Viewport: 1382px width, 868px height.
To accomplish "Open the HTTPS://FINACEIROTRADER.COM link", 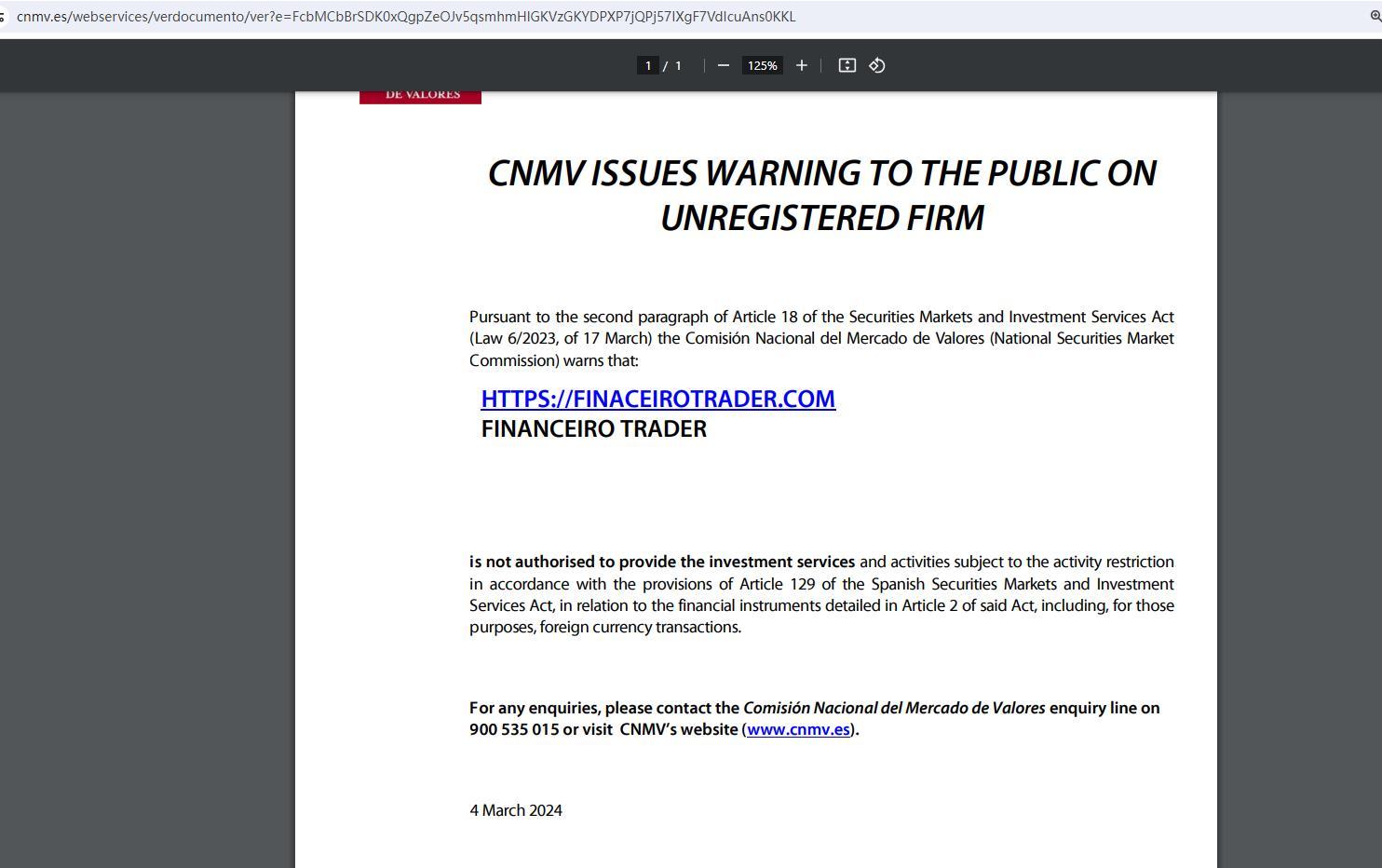I will click(x=657, y=399).
